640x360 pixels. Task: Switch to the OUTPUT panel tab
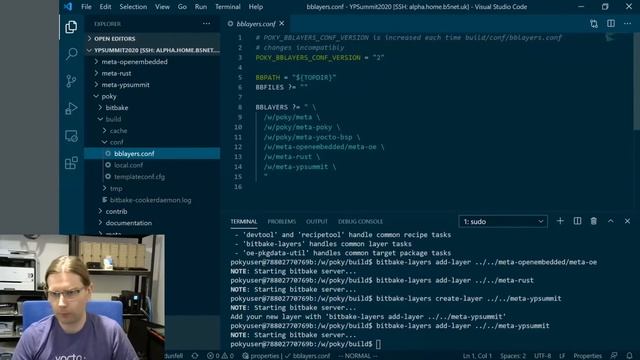tap(317, 221)
